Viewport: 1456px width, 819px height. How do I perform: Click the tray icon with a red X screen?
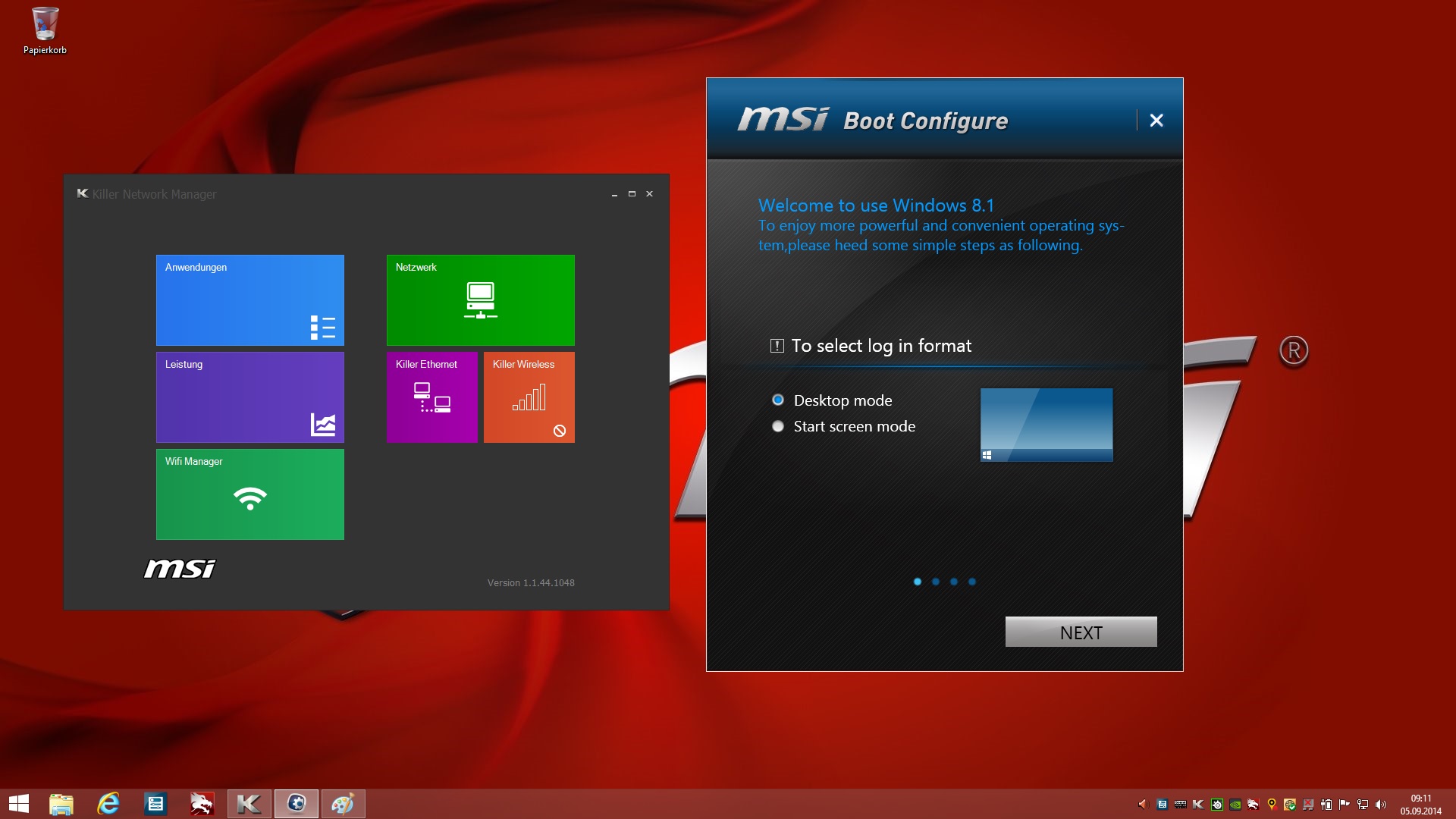1308,805
